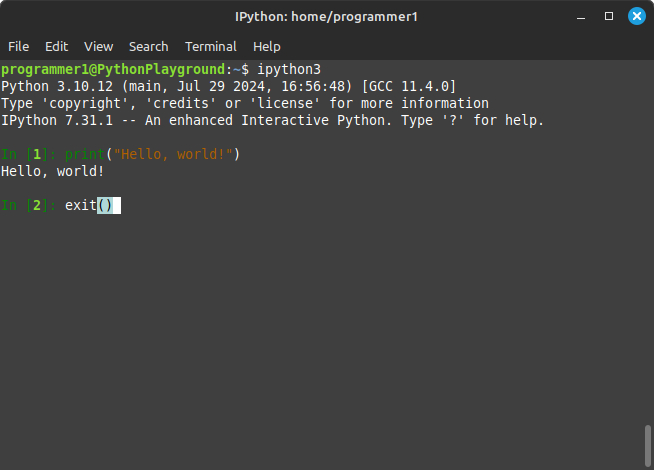Click the window title 'IPython: home/programmer1'
The image size is (654, 470).
pyautogui.click(x=326, y=17)
